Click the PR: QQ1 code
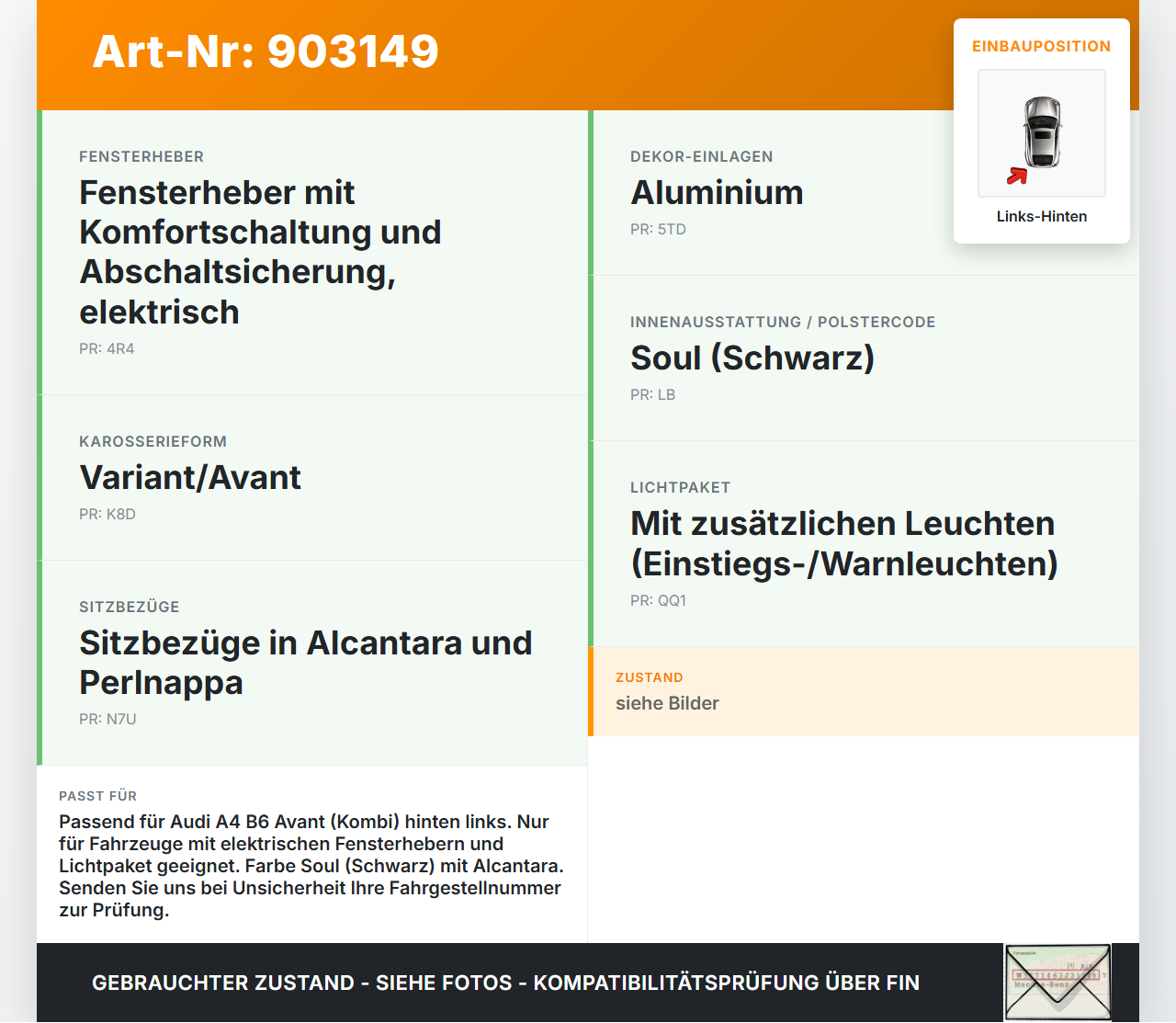The height and width of the screenshot is (1023, 1176). point(658,600)
